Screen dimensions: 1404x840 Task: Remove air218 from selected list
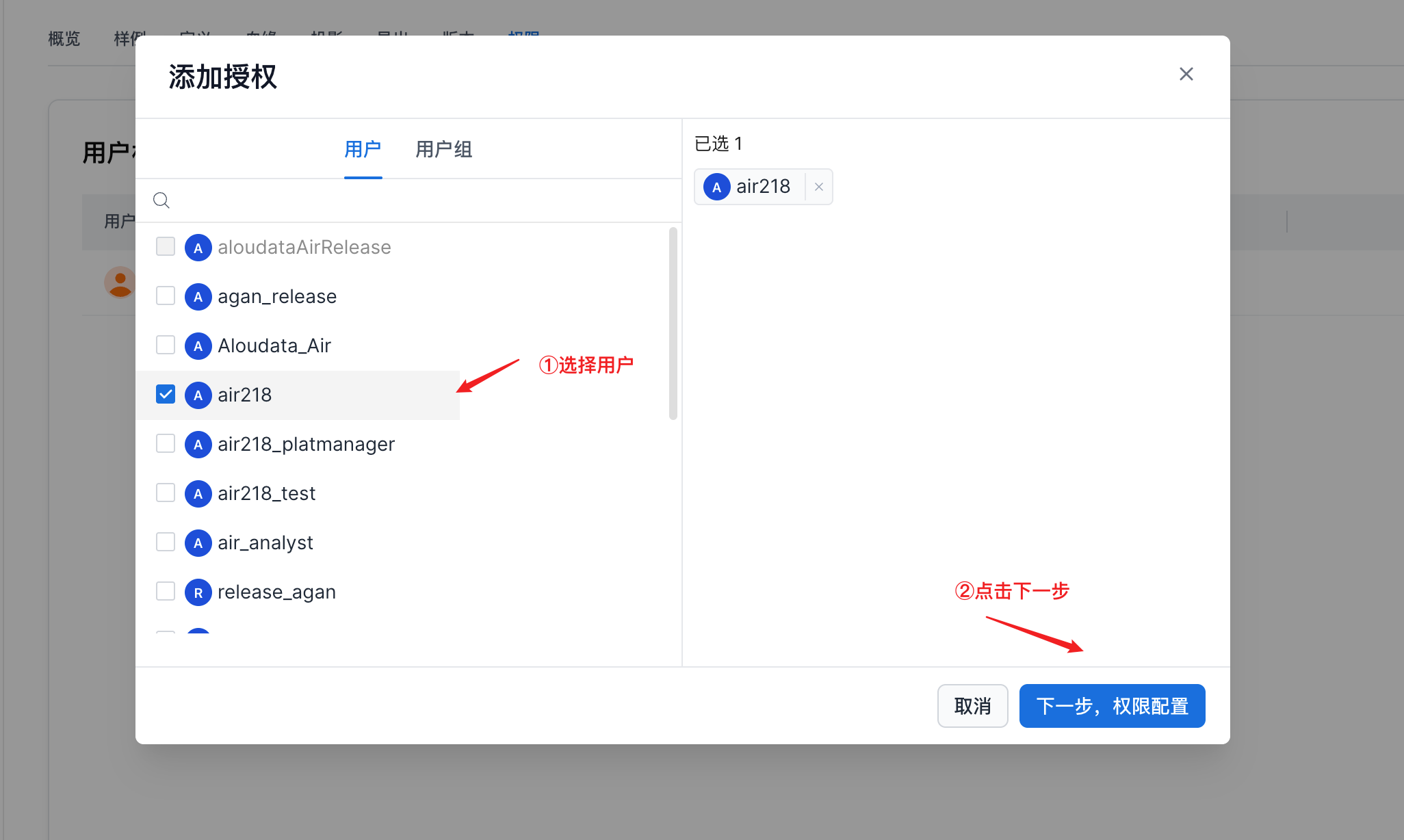pyautogui.click(x=819, y=187)
